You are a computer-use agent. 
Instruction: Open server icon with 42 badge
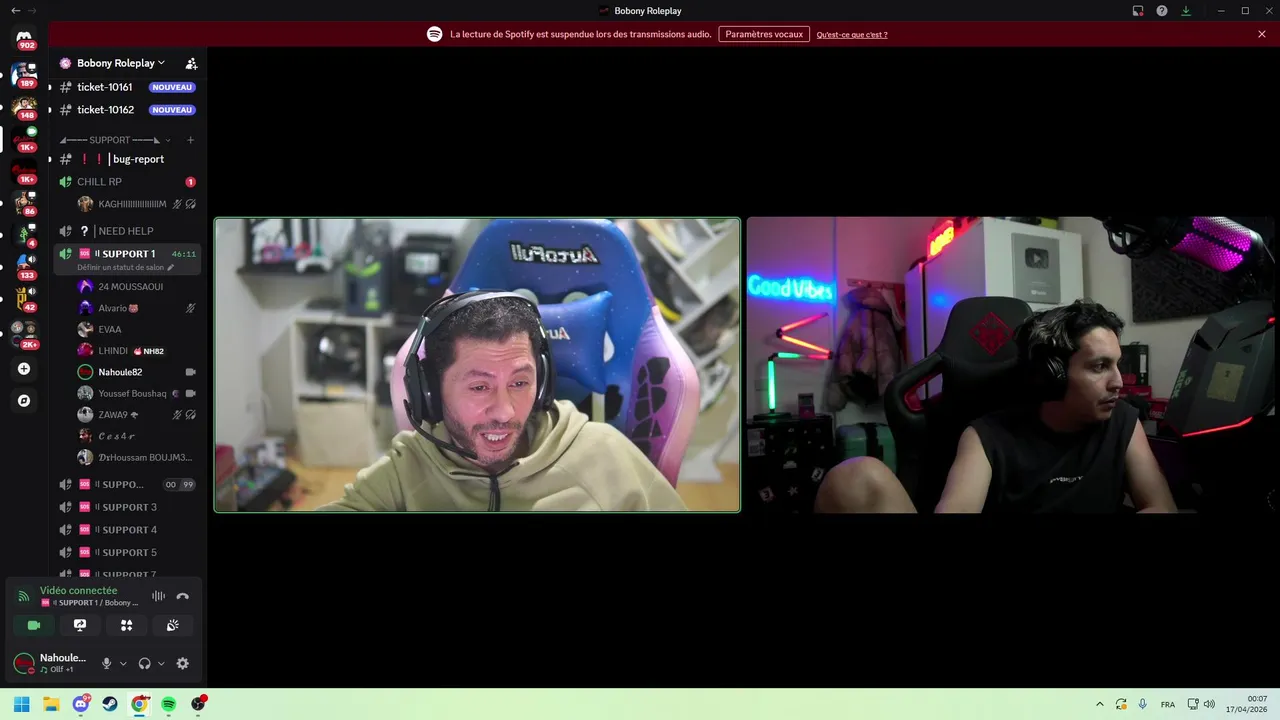coord(24,298)
